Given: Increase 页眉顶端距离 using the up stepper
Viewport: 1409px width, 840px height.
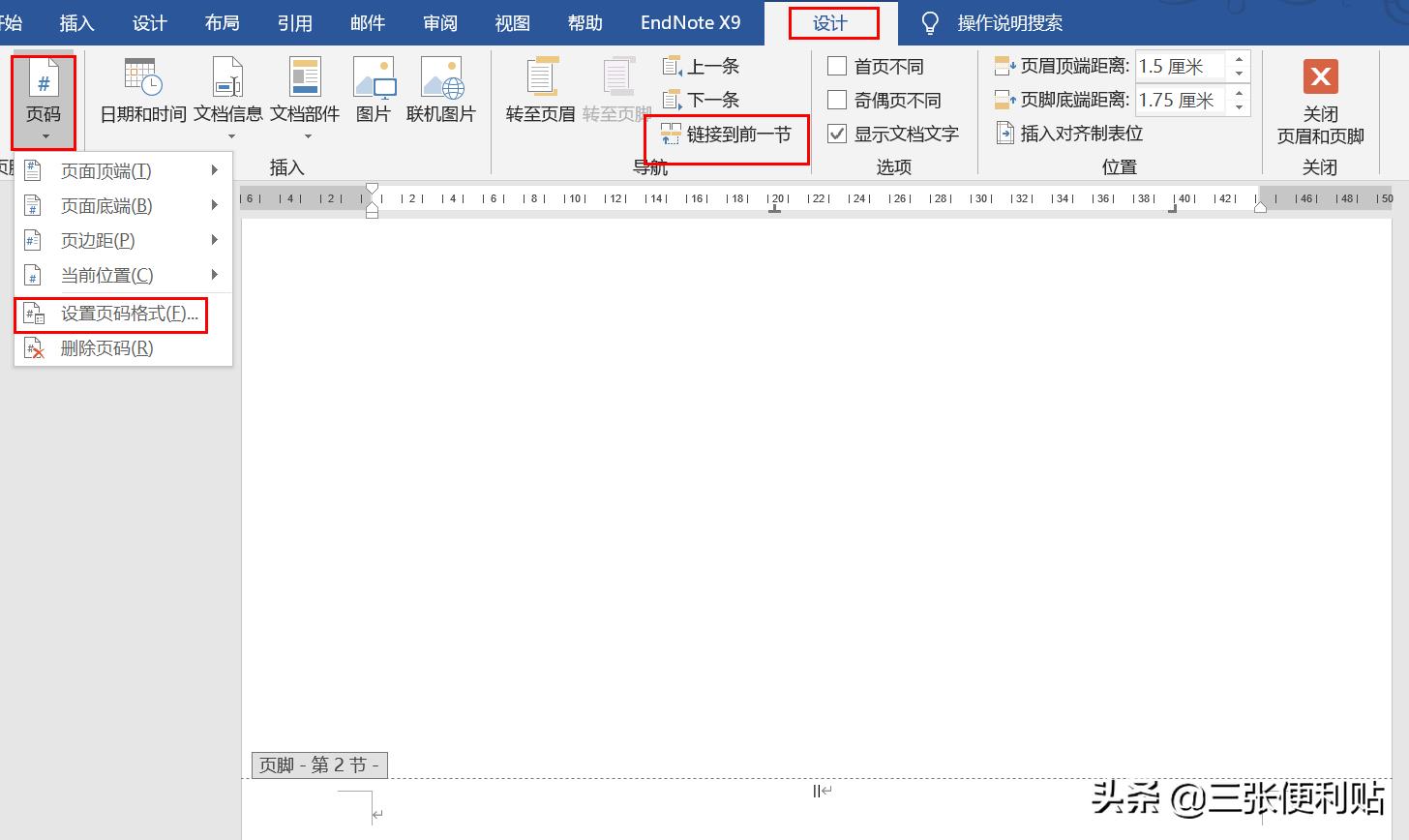Looking at the screenshot, I should point(1239,59).
